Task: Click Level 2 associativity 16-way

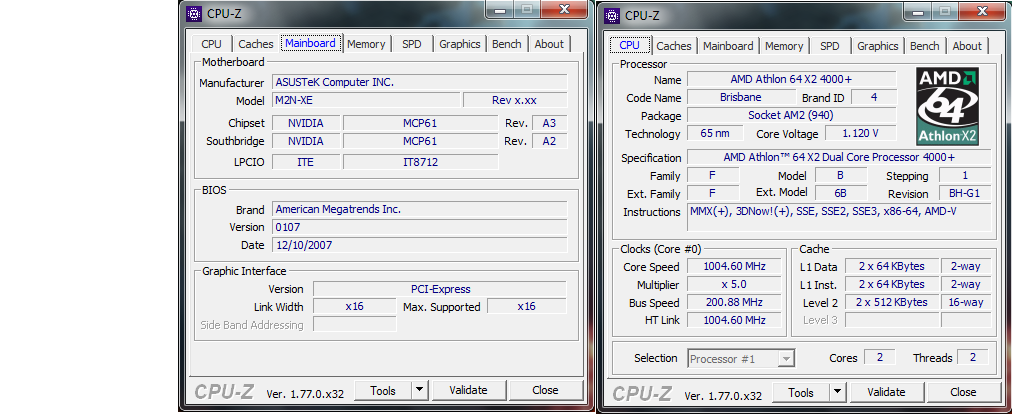Action: 966,302
